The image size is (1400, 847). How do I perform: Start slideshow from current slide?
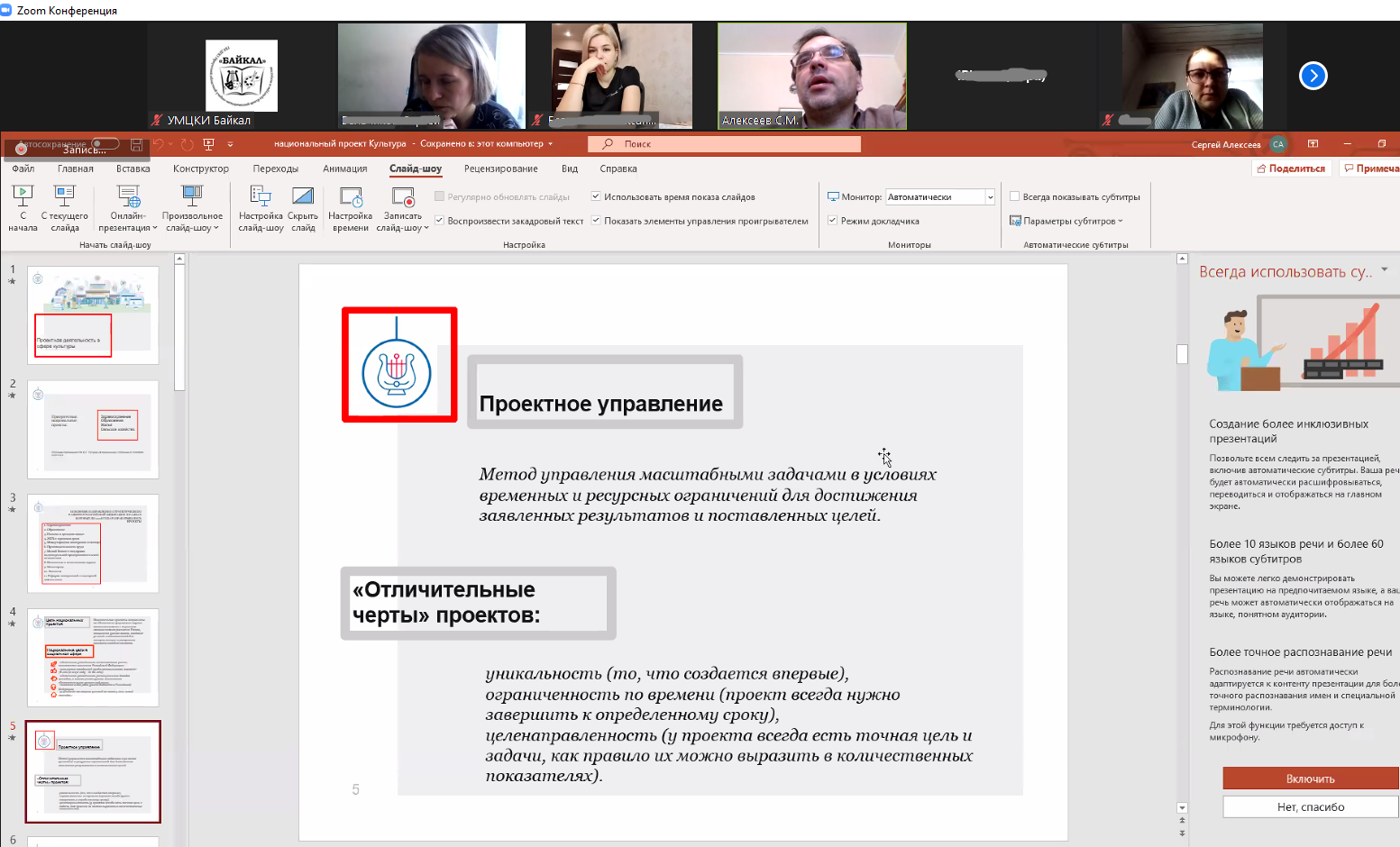click(x=64, y=207)
